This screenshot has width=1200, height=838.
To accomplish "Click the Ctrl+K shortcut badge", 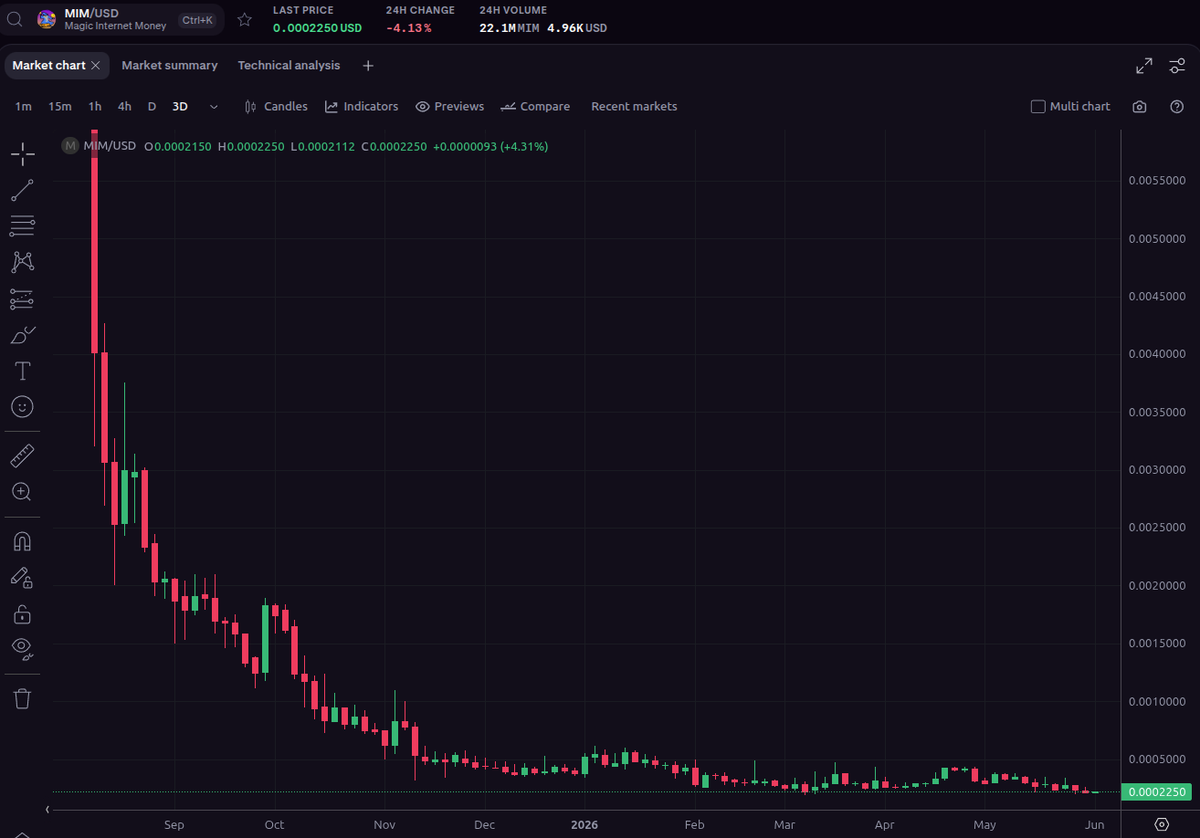I will 196,20.
